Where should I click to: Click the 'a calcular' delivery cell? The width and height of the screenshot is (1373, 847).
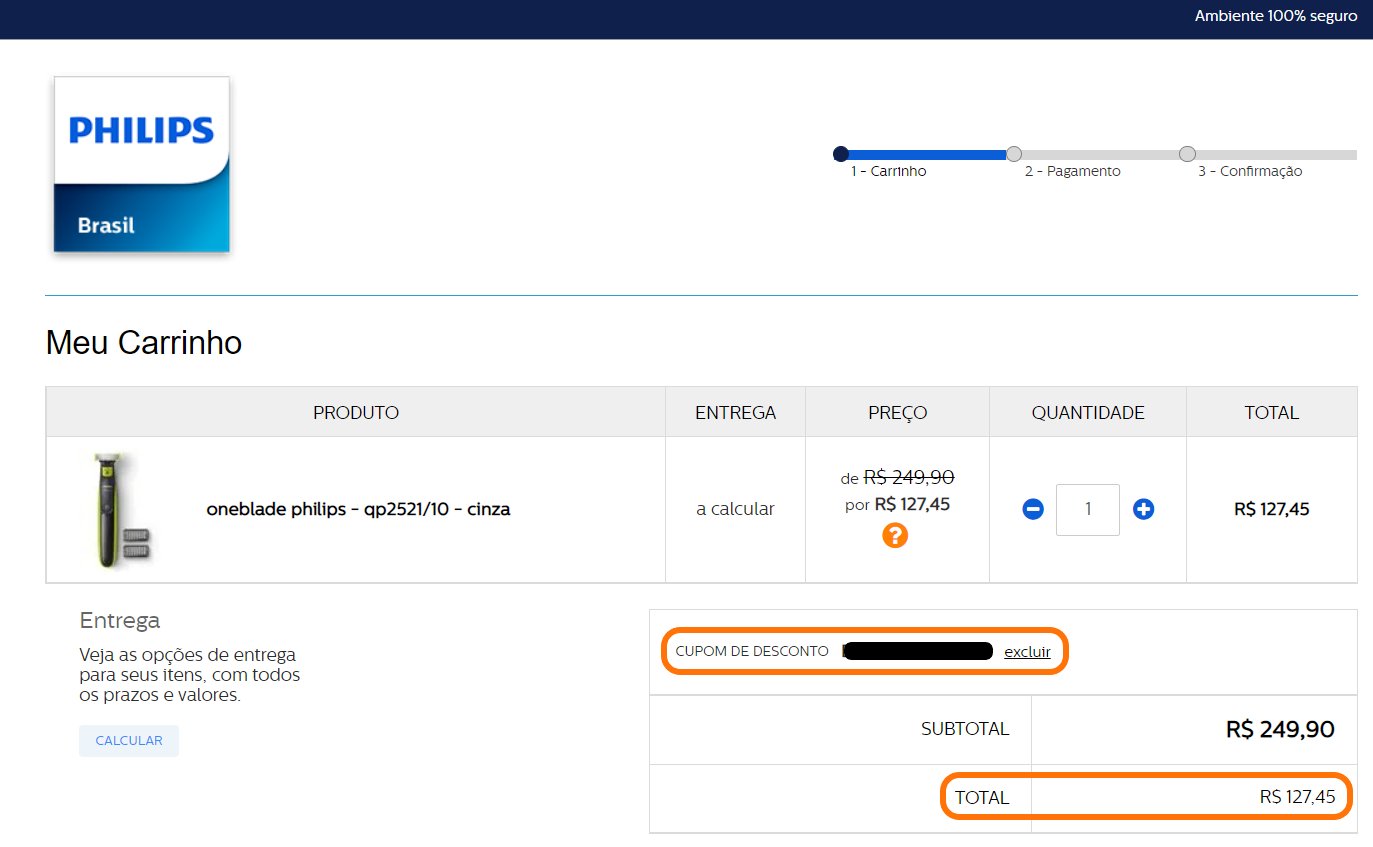coord(735,509)
